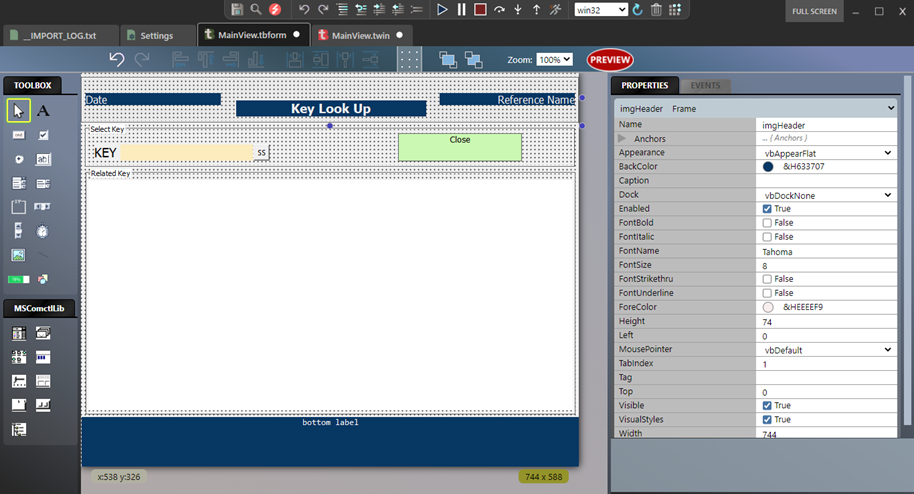Click the trash can icon in top toolbar
The width and height of the screenshot is (914, 494).
[656, 9]
